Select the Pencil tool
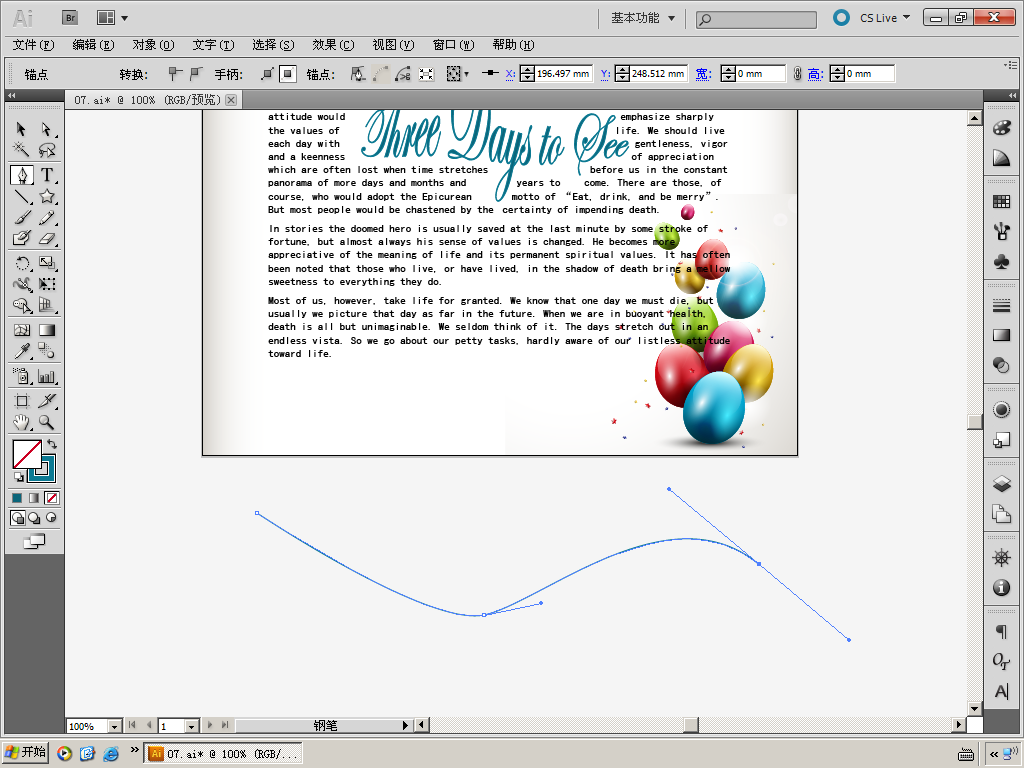 [46, 217]
